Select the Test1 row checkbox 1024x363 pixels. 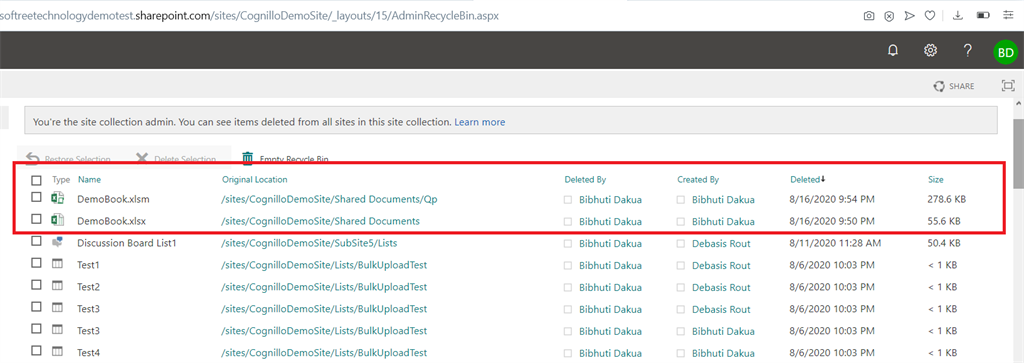37,264
